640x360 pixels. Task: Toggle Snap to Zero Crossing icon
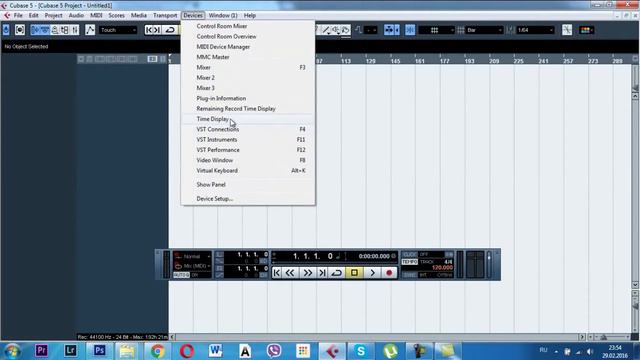click(x=358, y=30)
